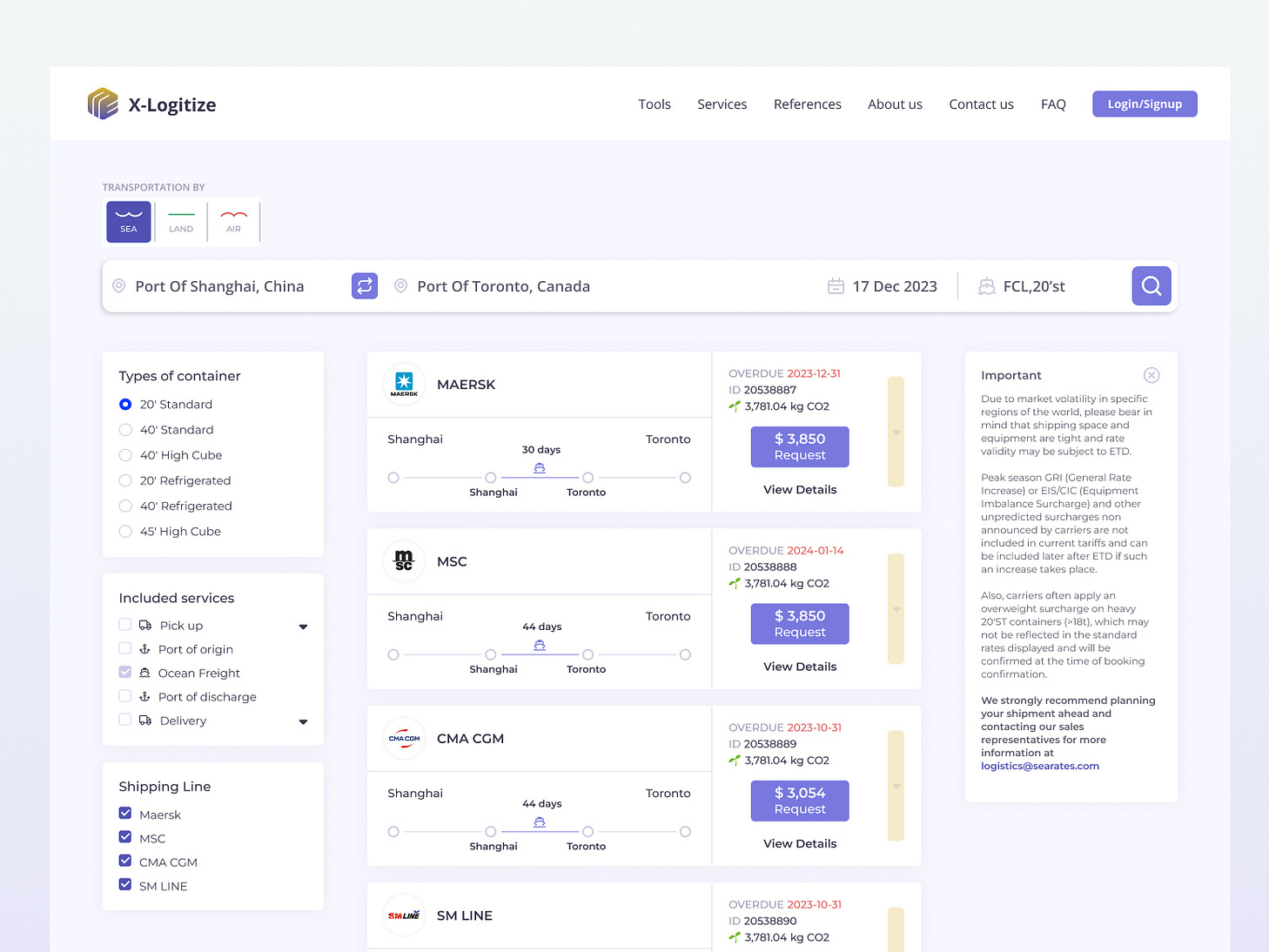Expand MSC offer yellow side arrow
Image resolution: width=1269 pixels, height=952 pixels.
point(896,608)
